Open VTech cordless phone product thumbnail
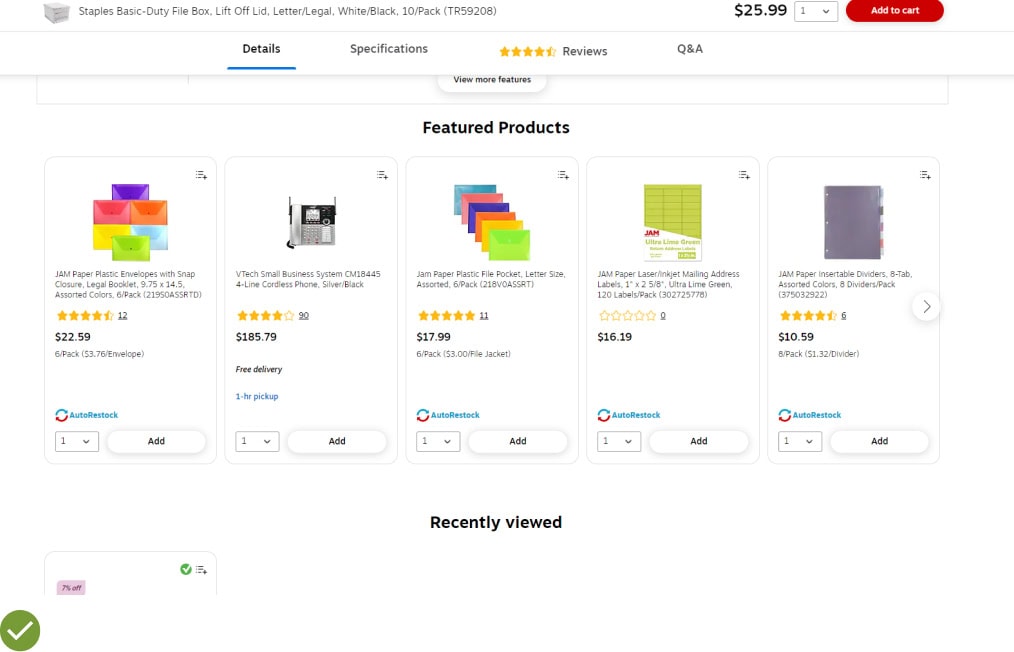Viewport: 1014px width, 652px height. [311, 220]
